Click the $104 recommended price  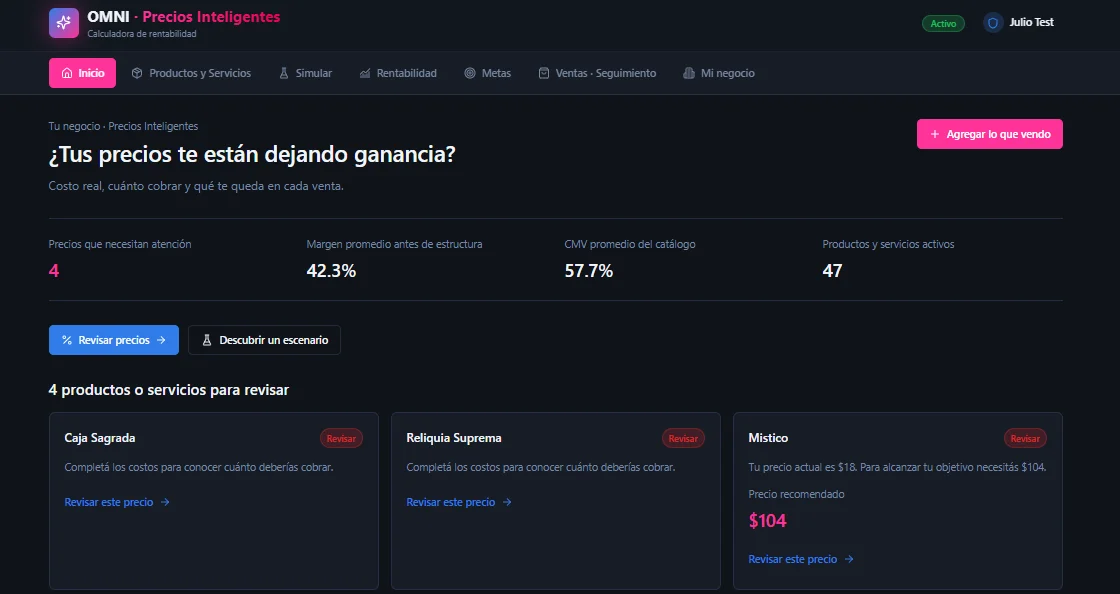(767, 521)
